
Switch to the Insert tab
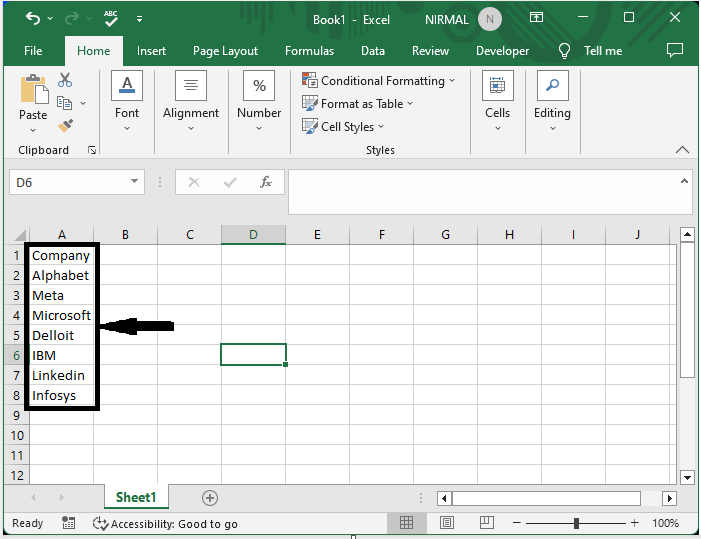tap(151, 51)
